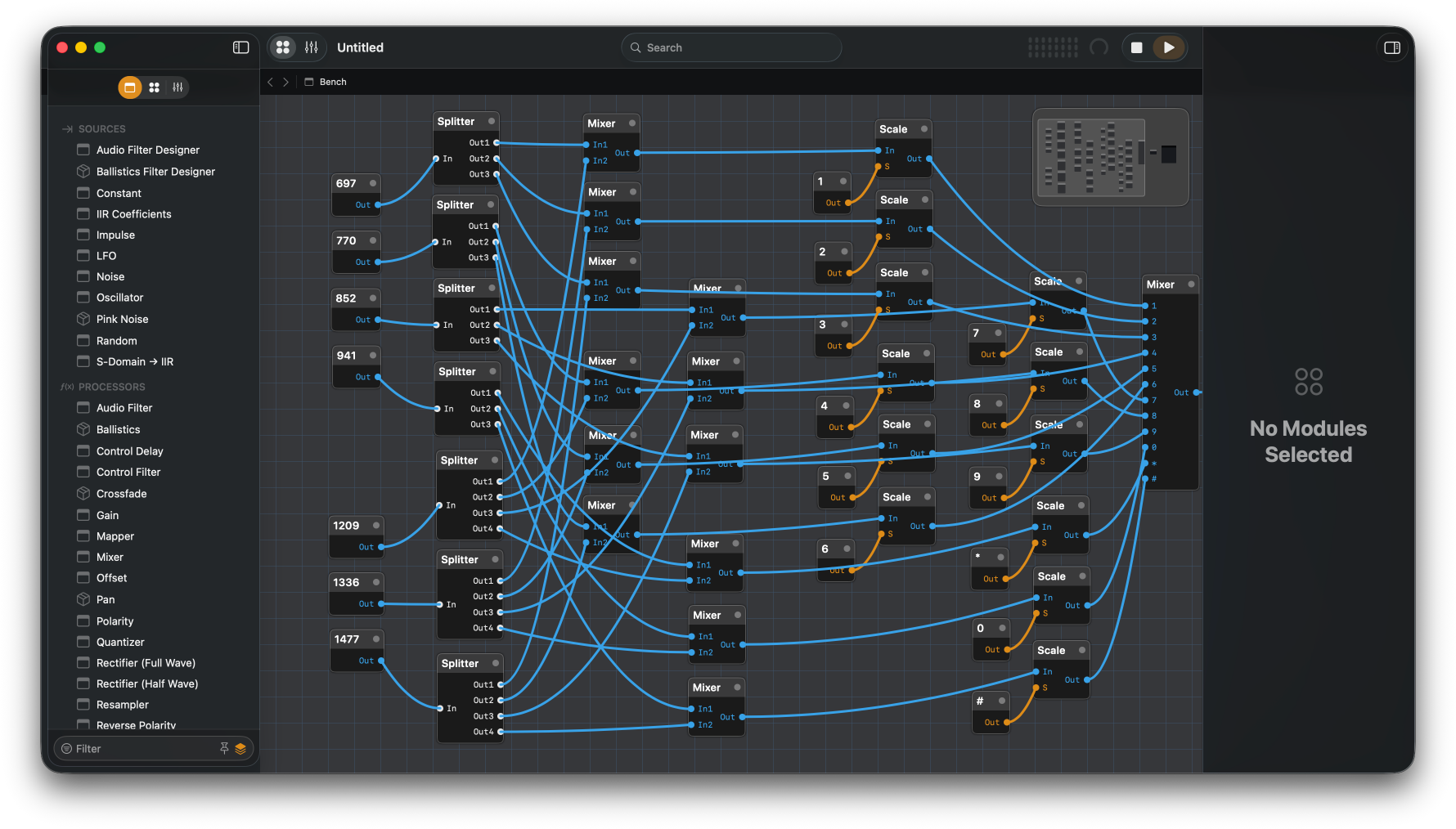This screenshot has height=829, width=1456.
Task: Select the orange library tab in sidebar
Action: click(x=130, y=87)
